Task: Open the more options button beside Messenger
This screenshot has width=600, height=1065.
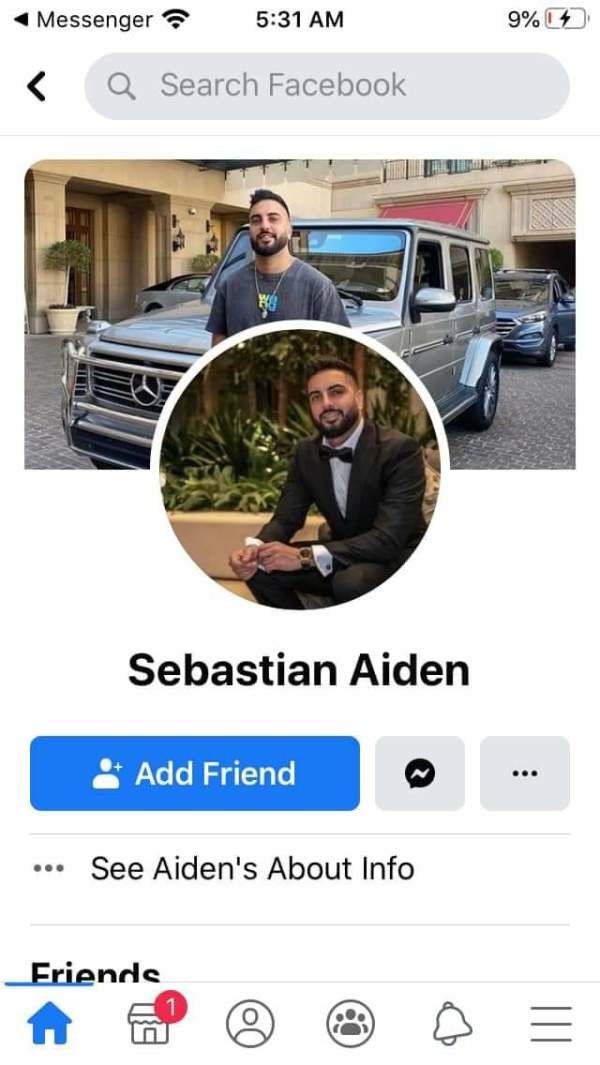Action: coord(525,773)
